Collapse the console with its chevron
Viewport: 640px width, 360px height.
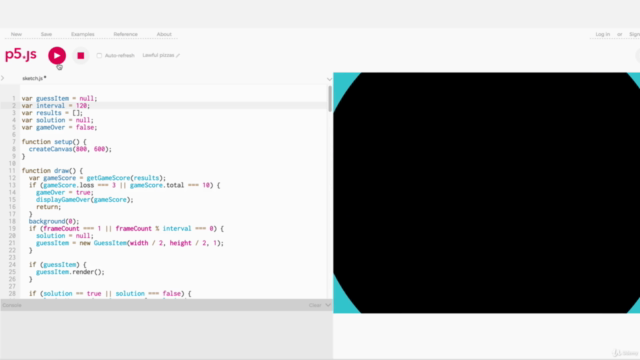tap(328, 305)
